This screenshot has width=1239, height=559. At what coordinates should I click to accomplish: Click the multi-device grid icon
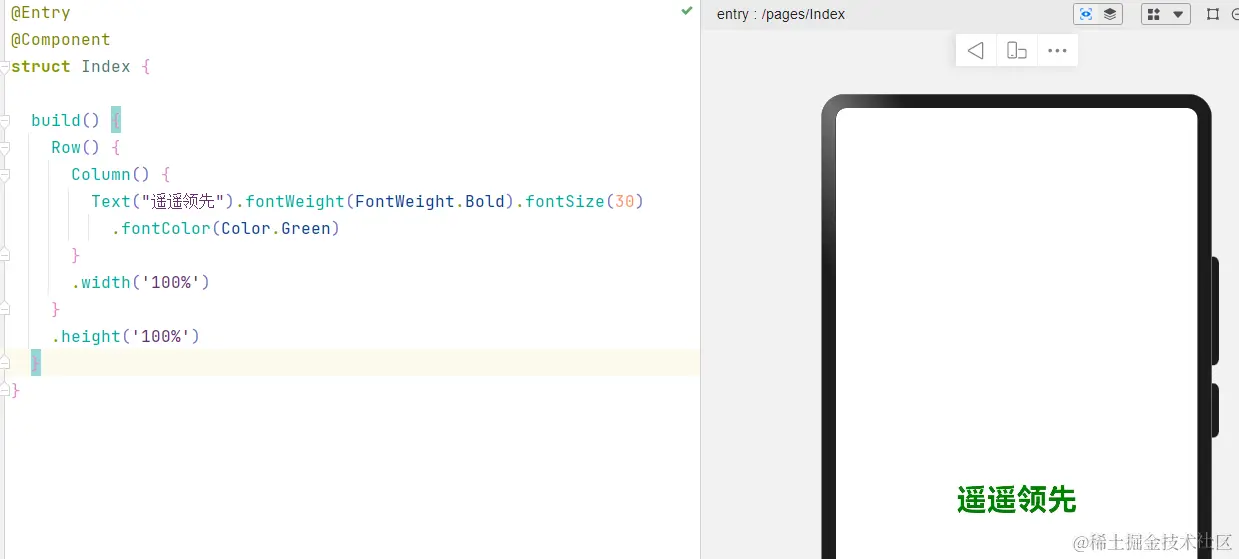[1154, 14]
